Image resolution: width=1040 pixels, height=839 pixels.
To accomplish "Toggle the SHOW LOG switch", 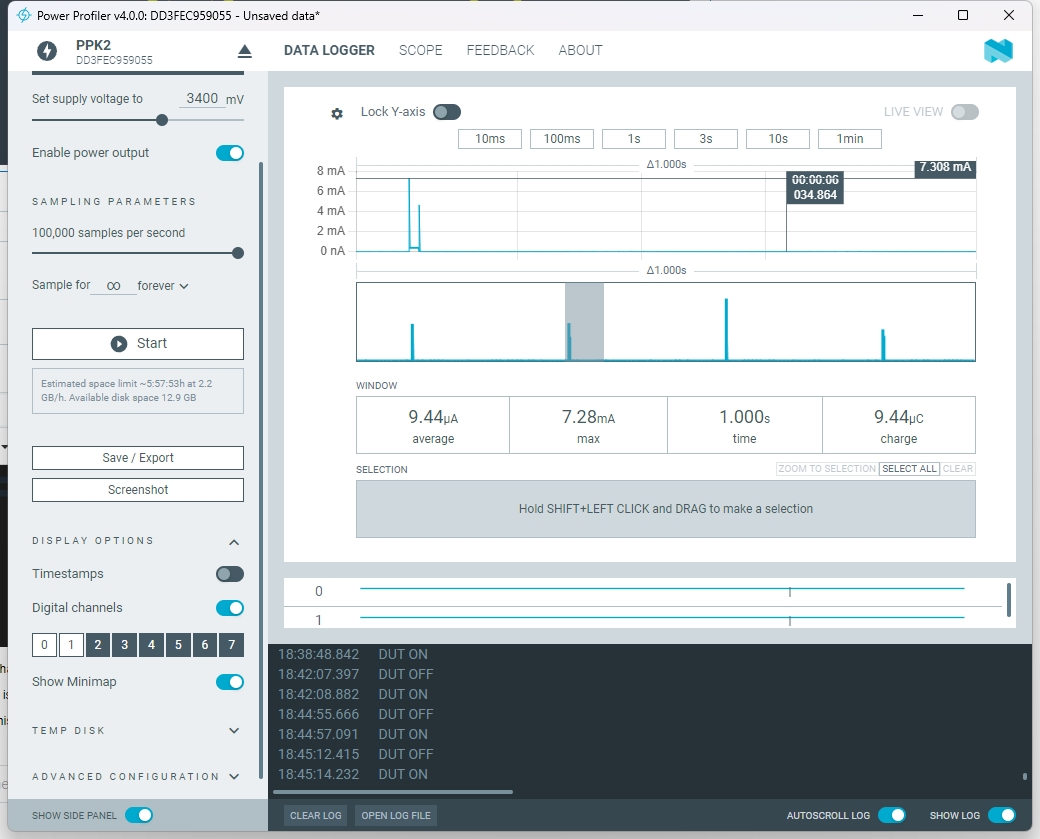I will 1002,815.
